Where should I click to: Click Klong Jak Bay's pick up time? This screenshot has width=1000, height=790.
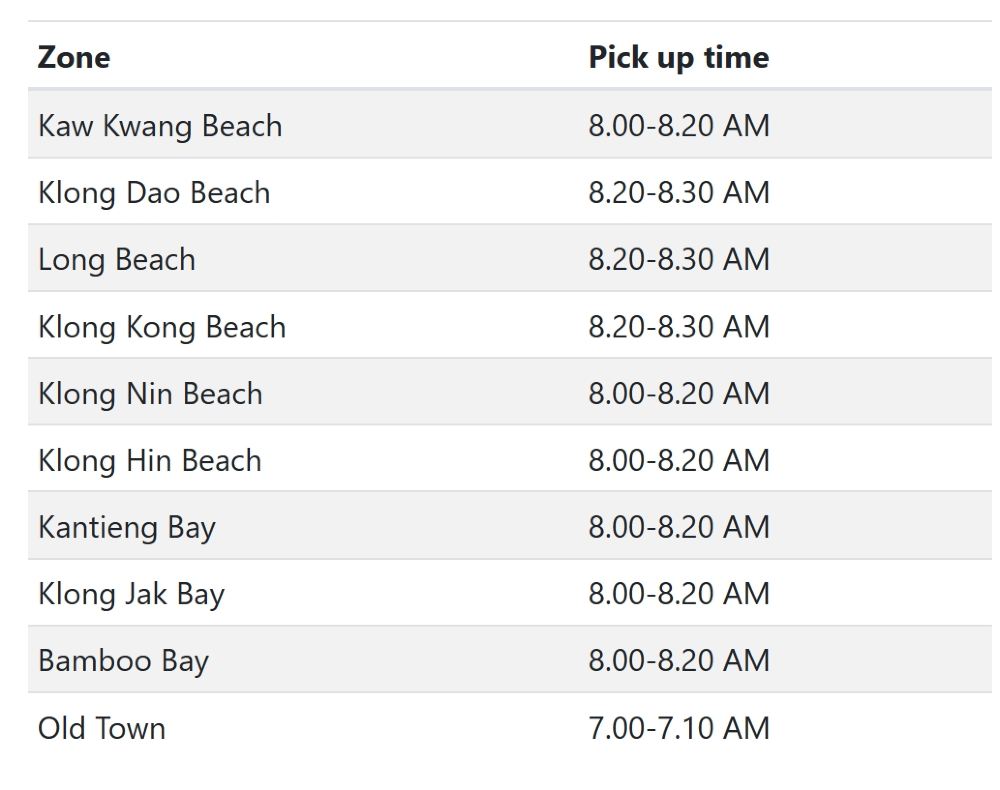679,594
